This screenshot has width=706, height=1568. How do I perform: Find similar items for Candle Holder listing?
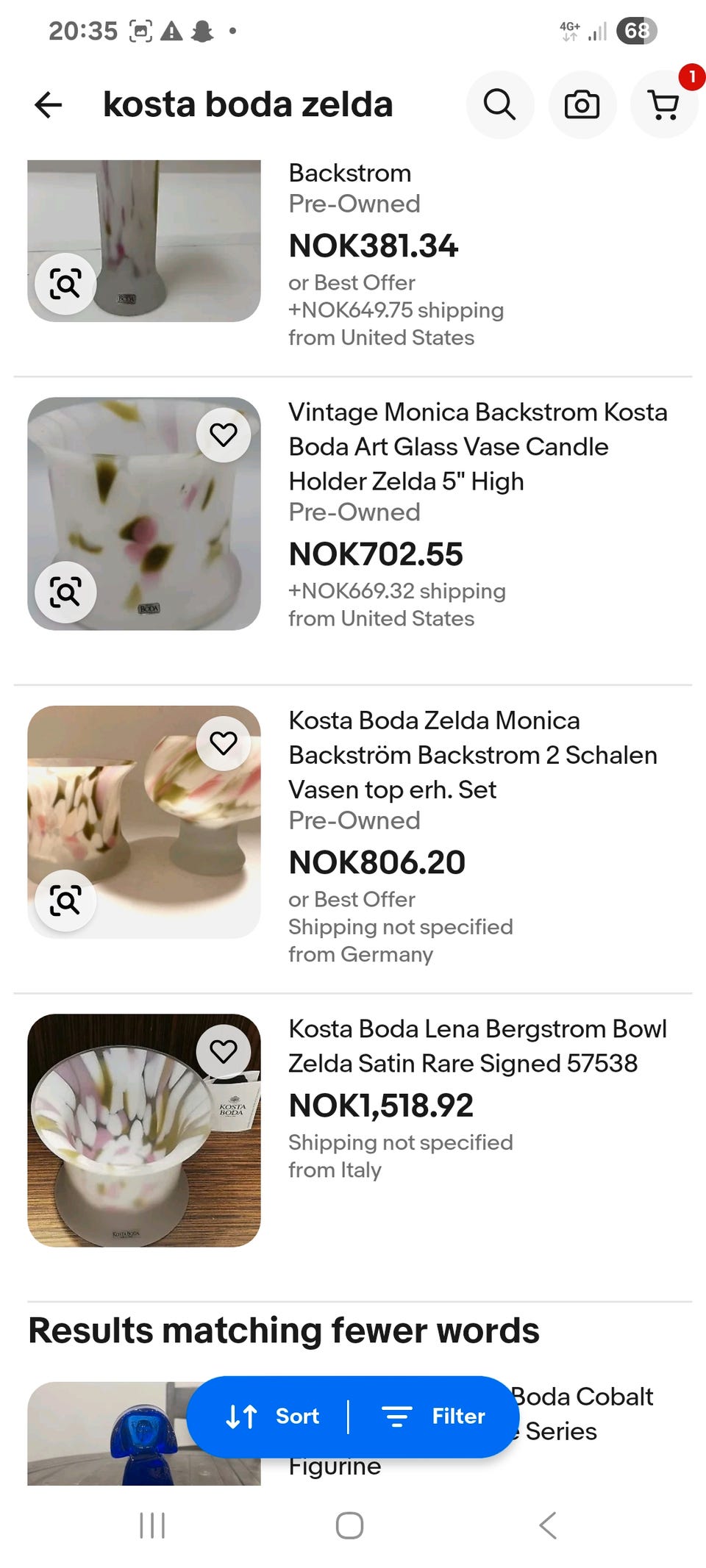pos(65,592)
